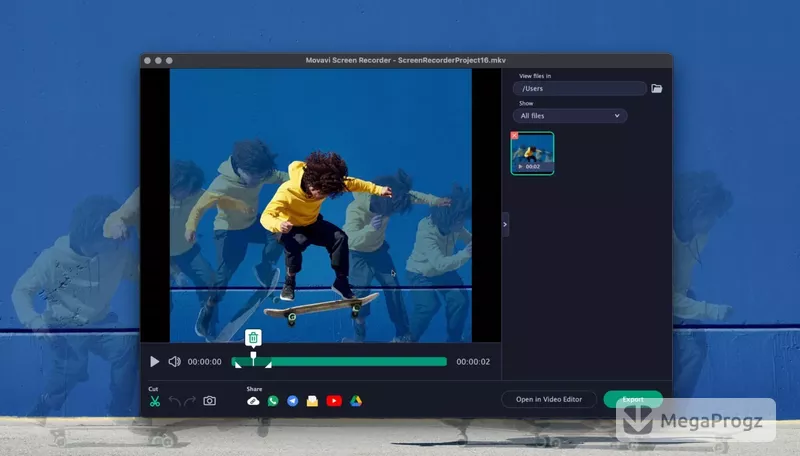Play the recorded video

point(155,362)
